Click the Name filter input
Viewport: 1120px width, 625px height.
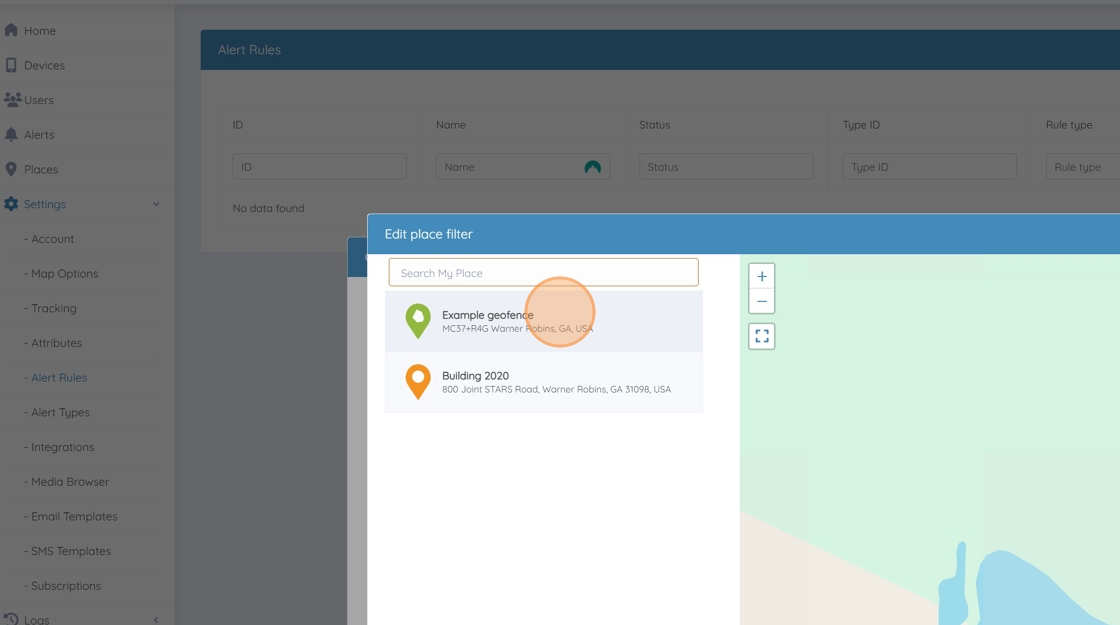[x=523, y=166]
